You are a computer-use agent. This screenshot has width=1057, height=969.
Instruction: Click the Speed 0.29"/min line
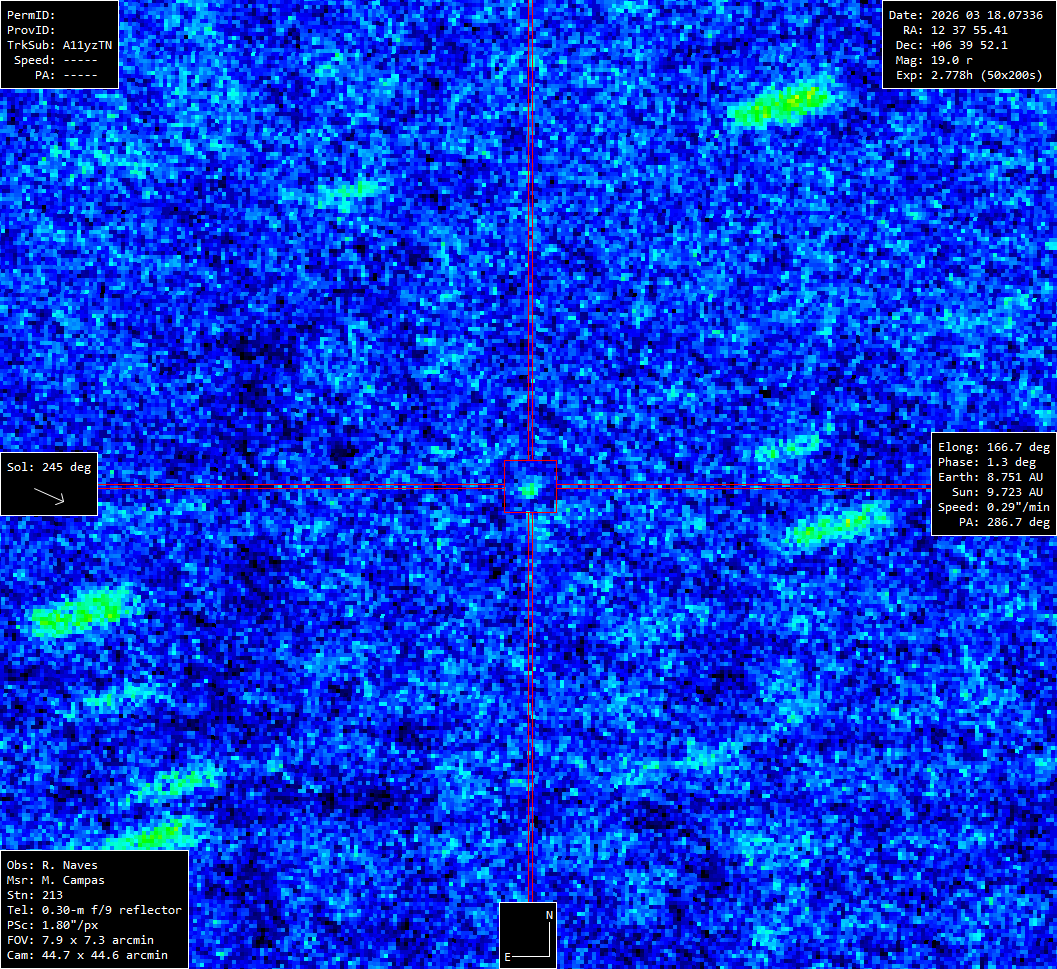(x=994, y=507)
